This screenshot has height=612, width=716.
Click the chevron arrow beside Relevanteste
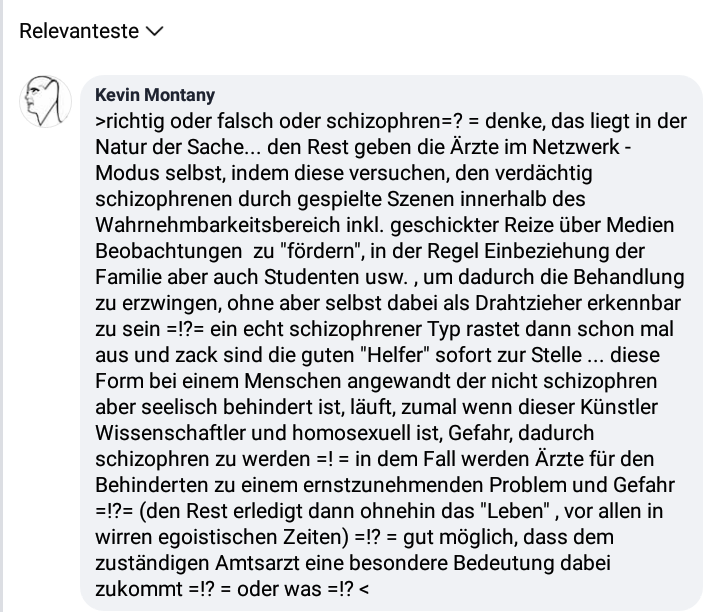point(154,32)
